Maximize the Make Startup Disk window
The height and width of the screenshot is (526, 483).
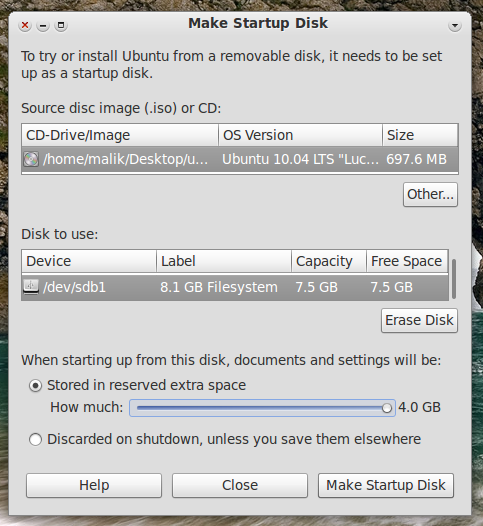pyautogui.click(x=61, y=25)
